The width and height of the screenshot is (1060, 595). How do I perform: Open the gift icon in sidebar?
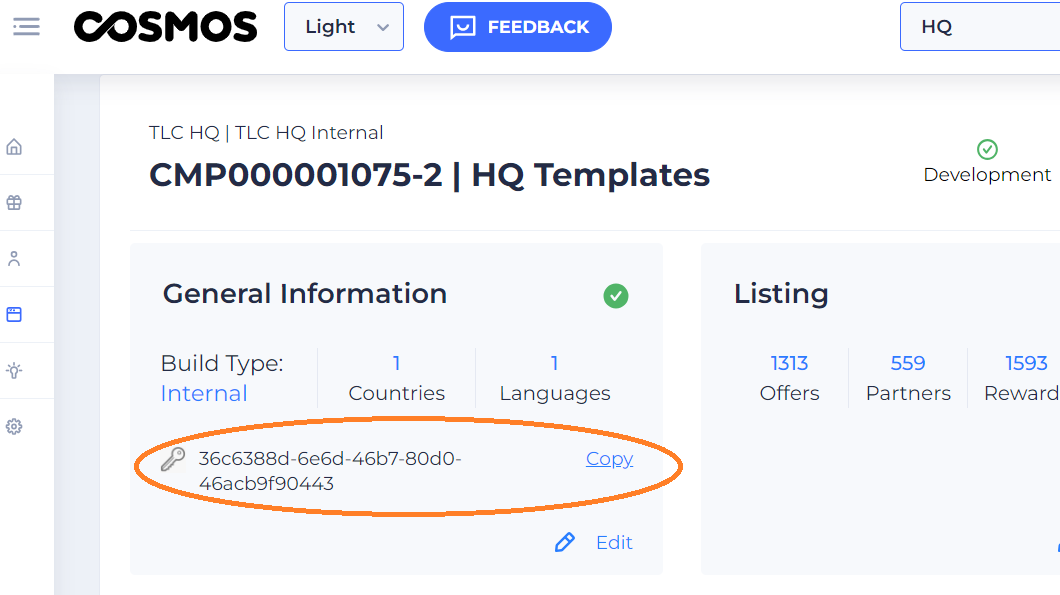[x=14, y=203]
